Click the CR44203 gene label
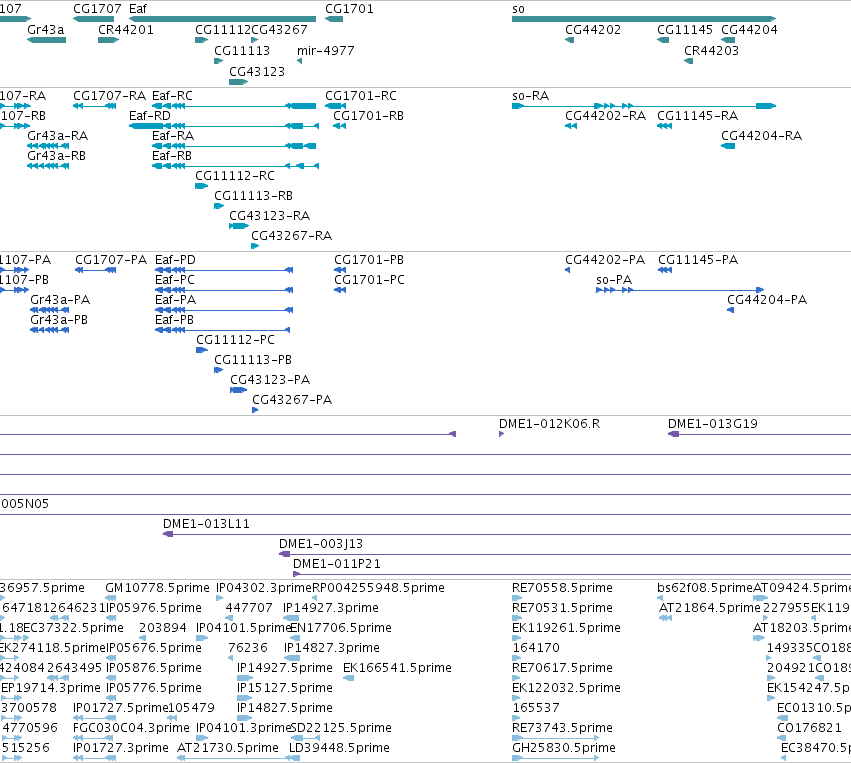 711,50
